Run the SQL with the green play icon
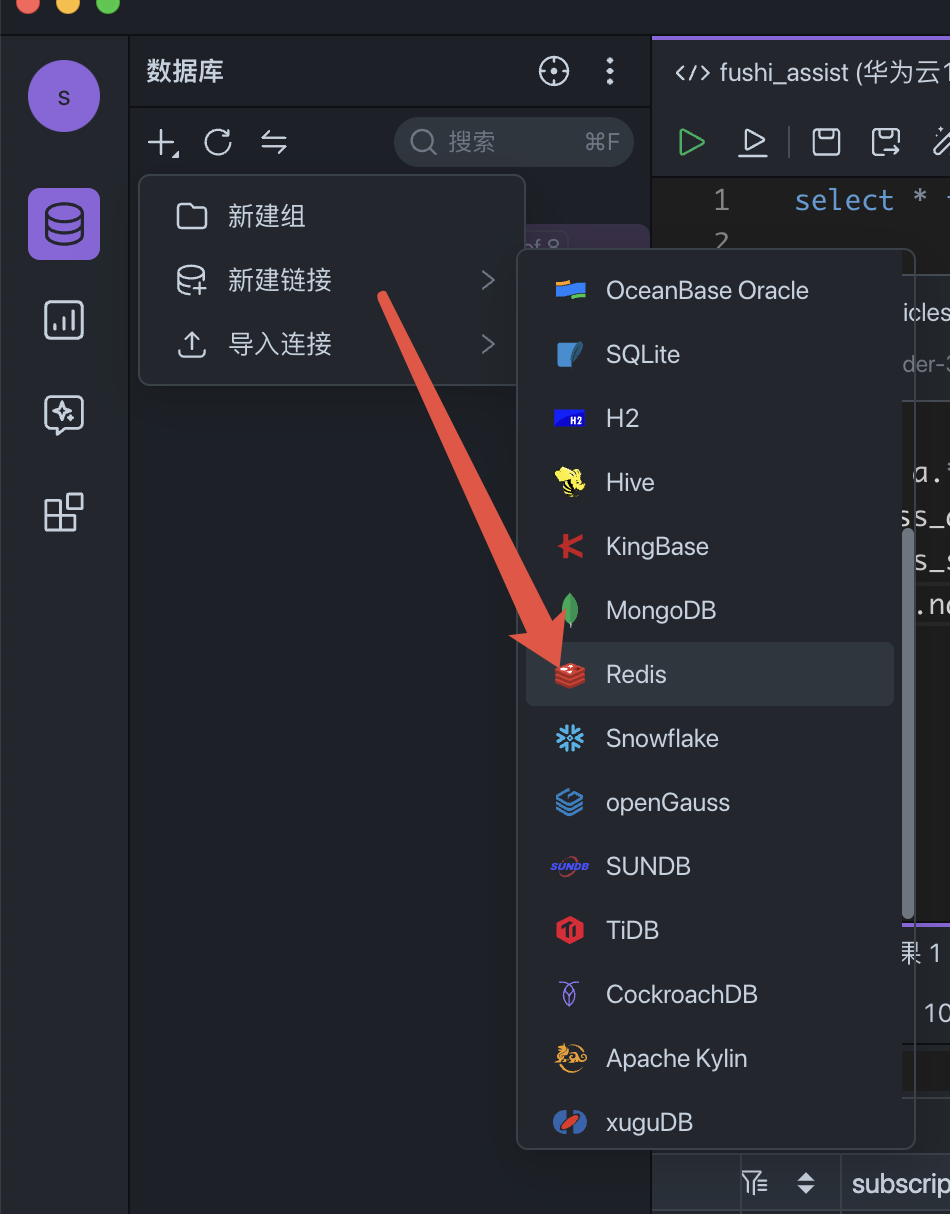Viewport: 950px width, 1214px height. (x=691, y=142)
